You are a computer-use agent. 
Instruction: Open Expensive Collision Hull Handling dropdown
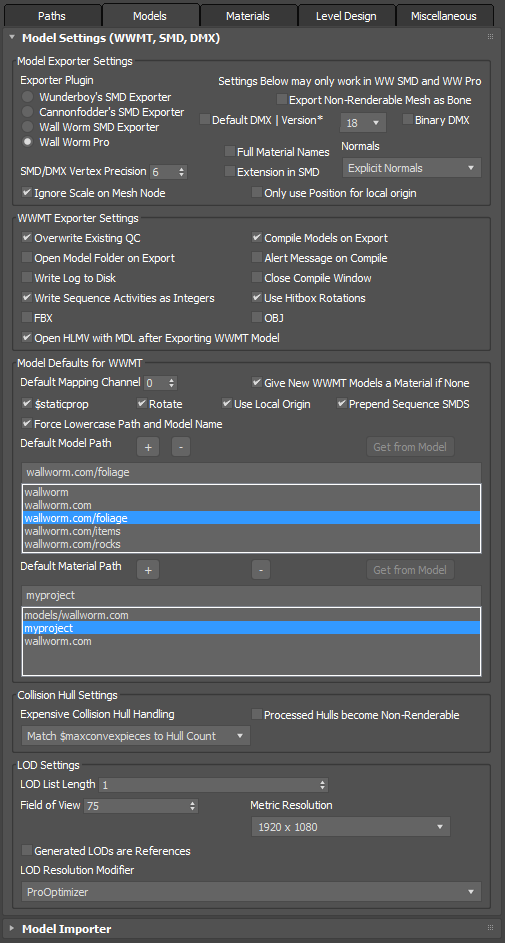pos(135,736)
